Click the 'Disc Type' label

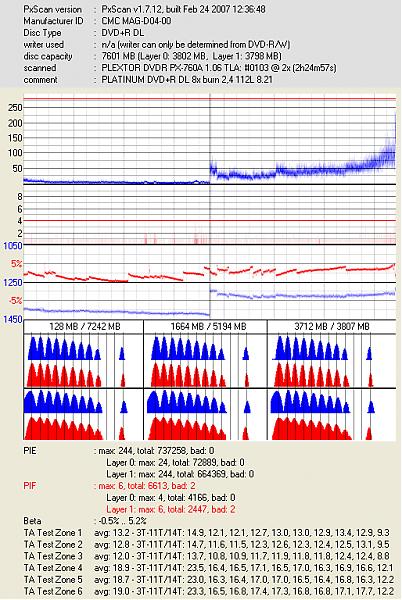coord(42,33)
